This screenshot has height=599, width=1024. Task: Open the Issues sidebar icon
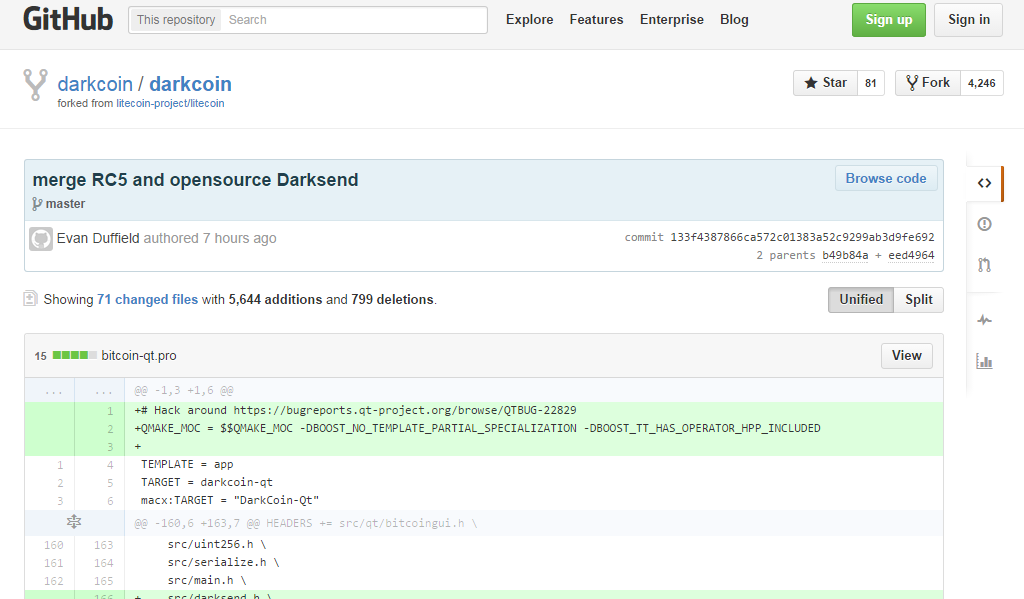(984, 224)
